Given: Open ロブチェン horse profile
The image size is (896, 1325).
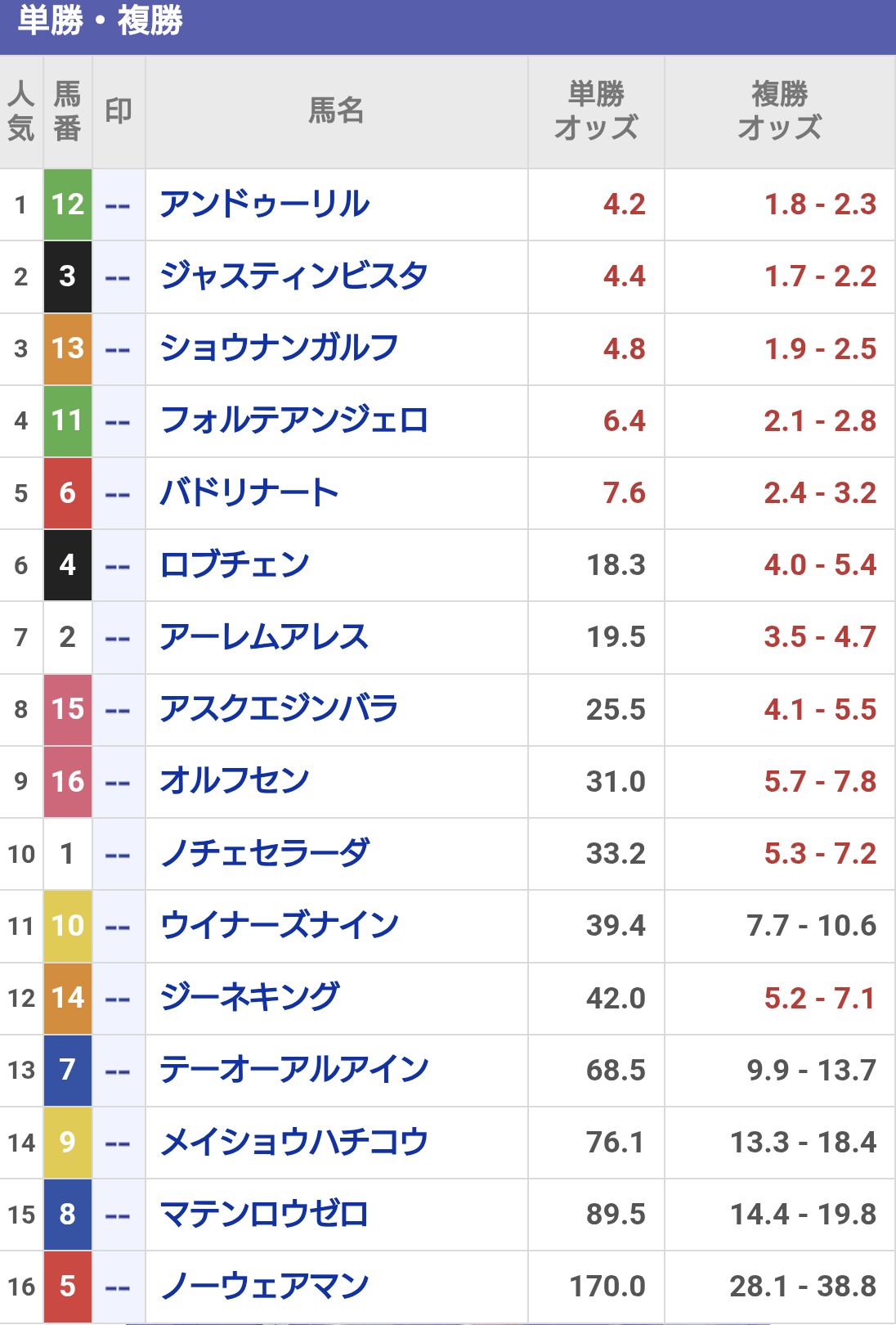Looking at the screenshot, I should 235,564.
